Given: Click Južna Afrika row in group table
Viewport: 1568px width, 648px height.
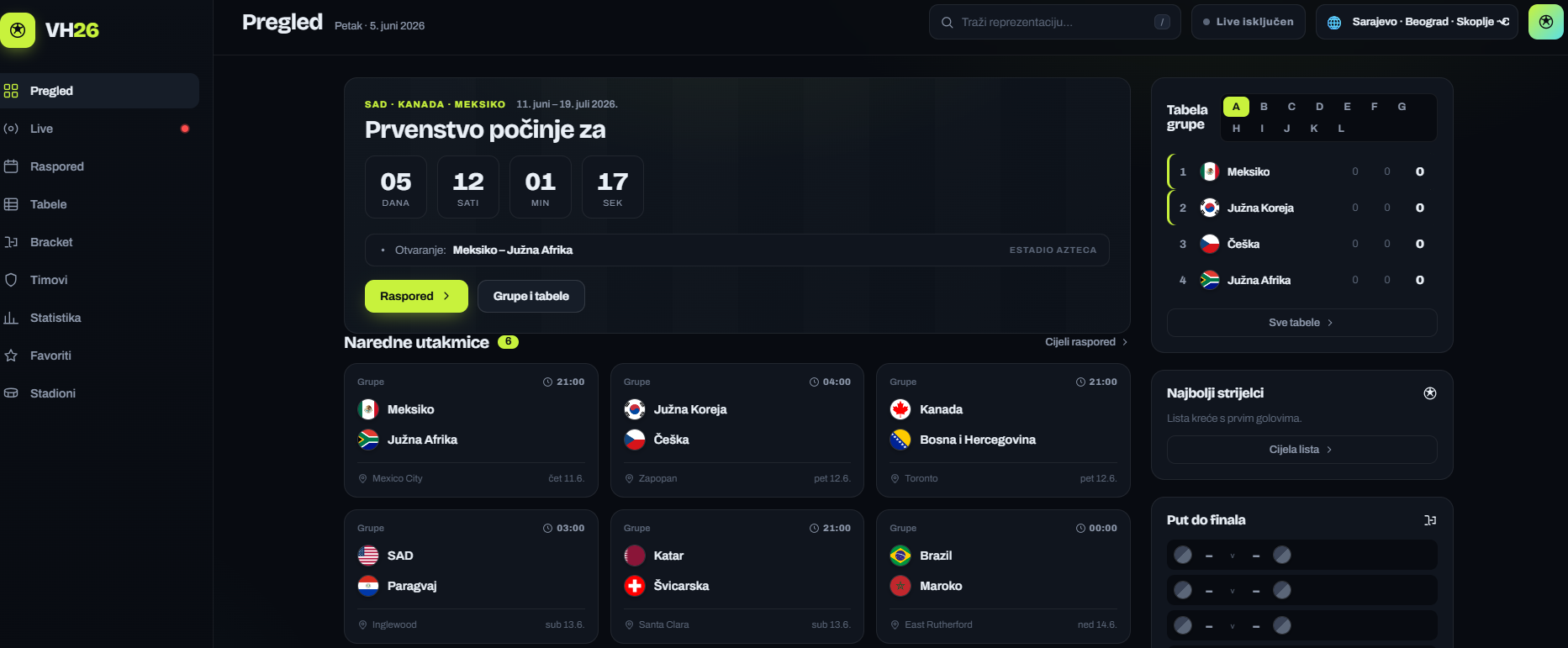Looking at the screenshot, I should 1301,280.
